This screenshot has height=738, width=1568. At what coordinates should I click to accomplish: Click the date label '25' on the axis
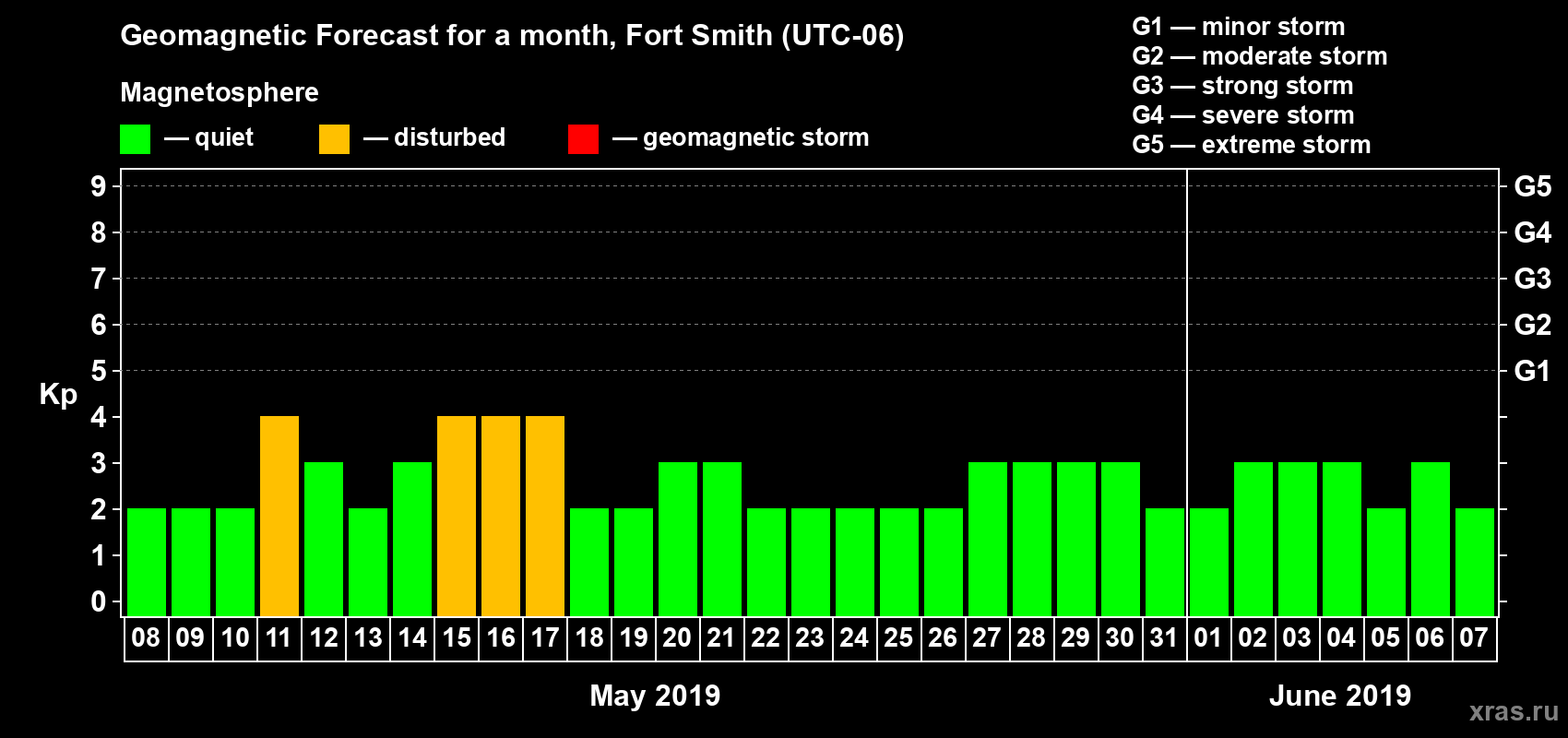click(898, 637)
